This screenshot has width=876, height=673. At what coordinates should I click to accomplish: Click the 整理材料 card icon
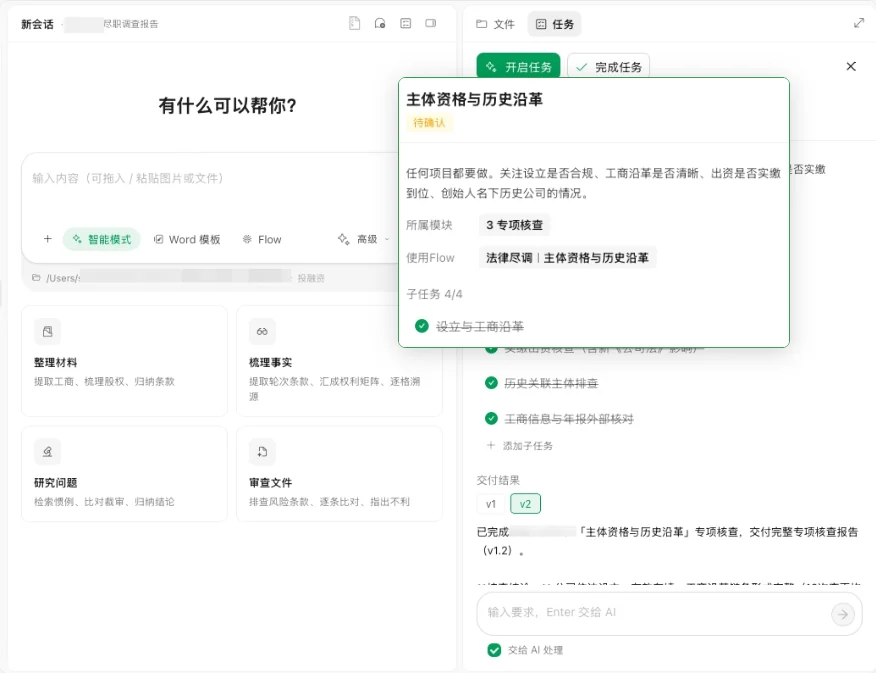(x=47, y=332)
